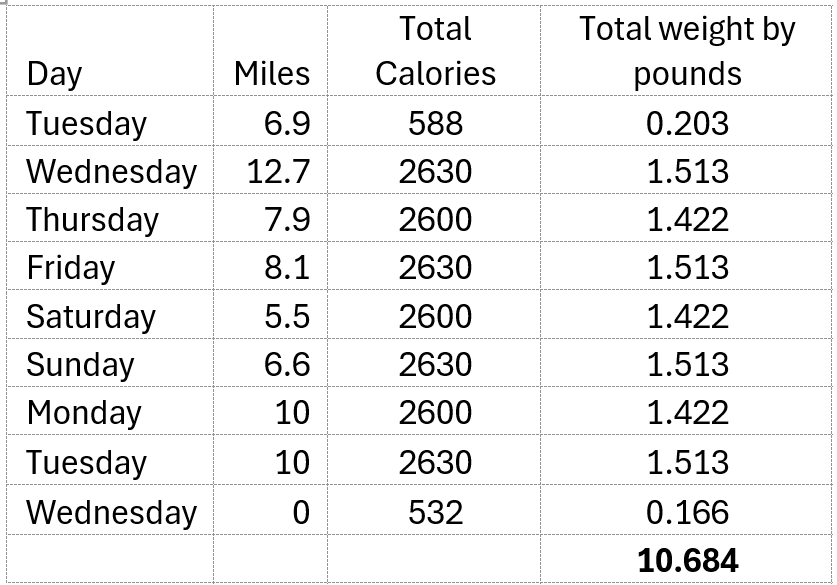This screenshot has width=837, height=585.
Task: Click the 6.6 miles value
Action: tap(287, 365)
